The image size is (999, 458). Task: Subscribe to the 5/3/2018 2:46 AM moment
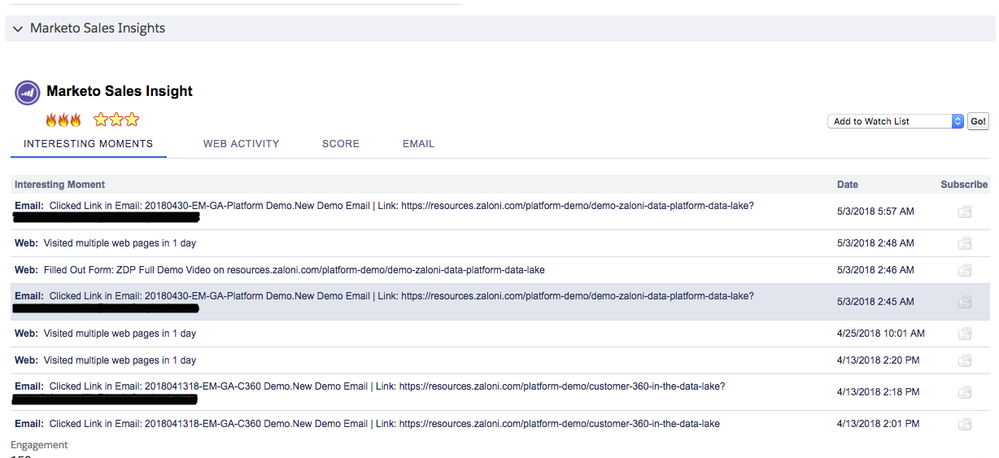coord(965,270)
